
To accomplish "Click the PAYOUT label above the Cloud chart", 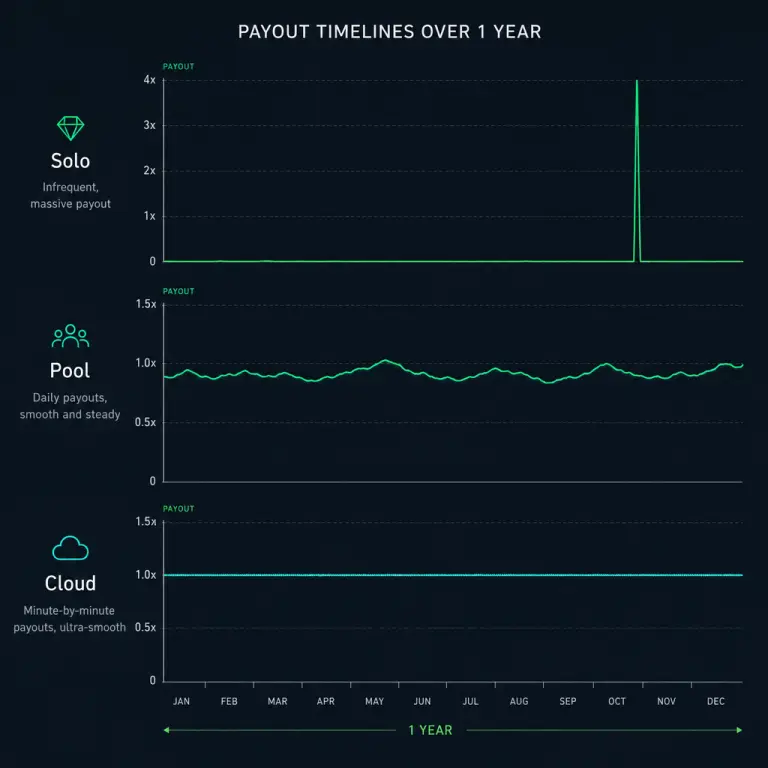I will pos(178,509).
